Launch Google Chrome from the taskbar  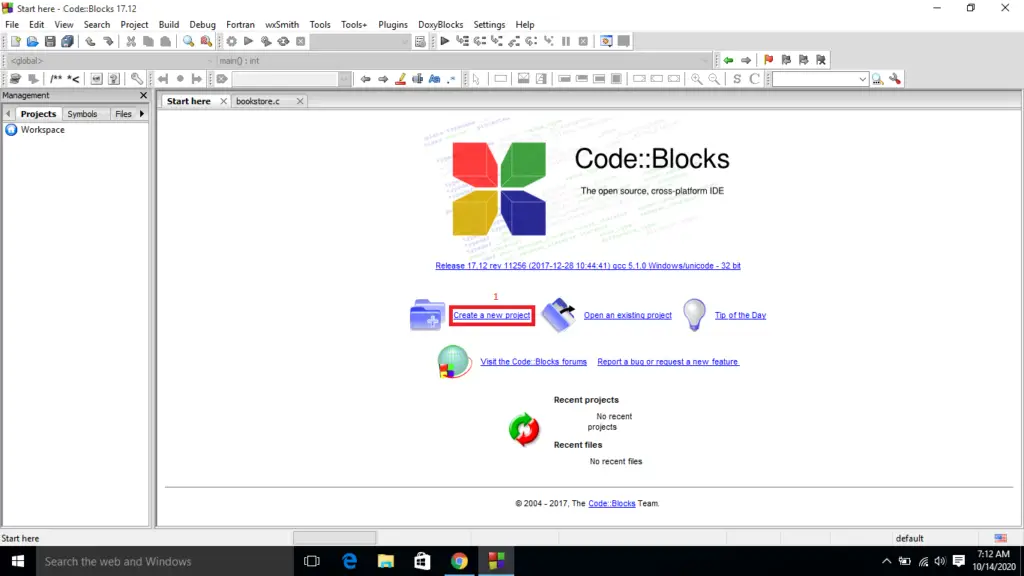459,560
